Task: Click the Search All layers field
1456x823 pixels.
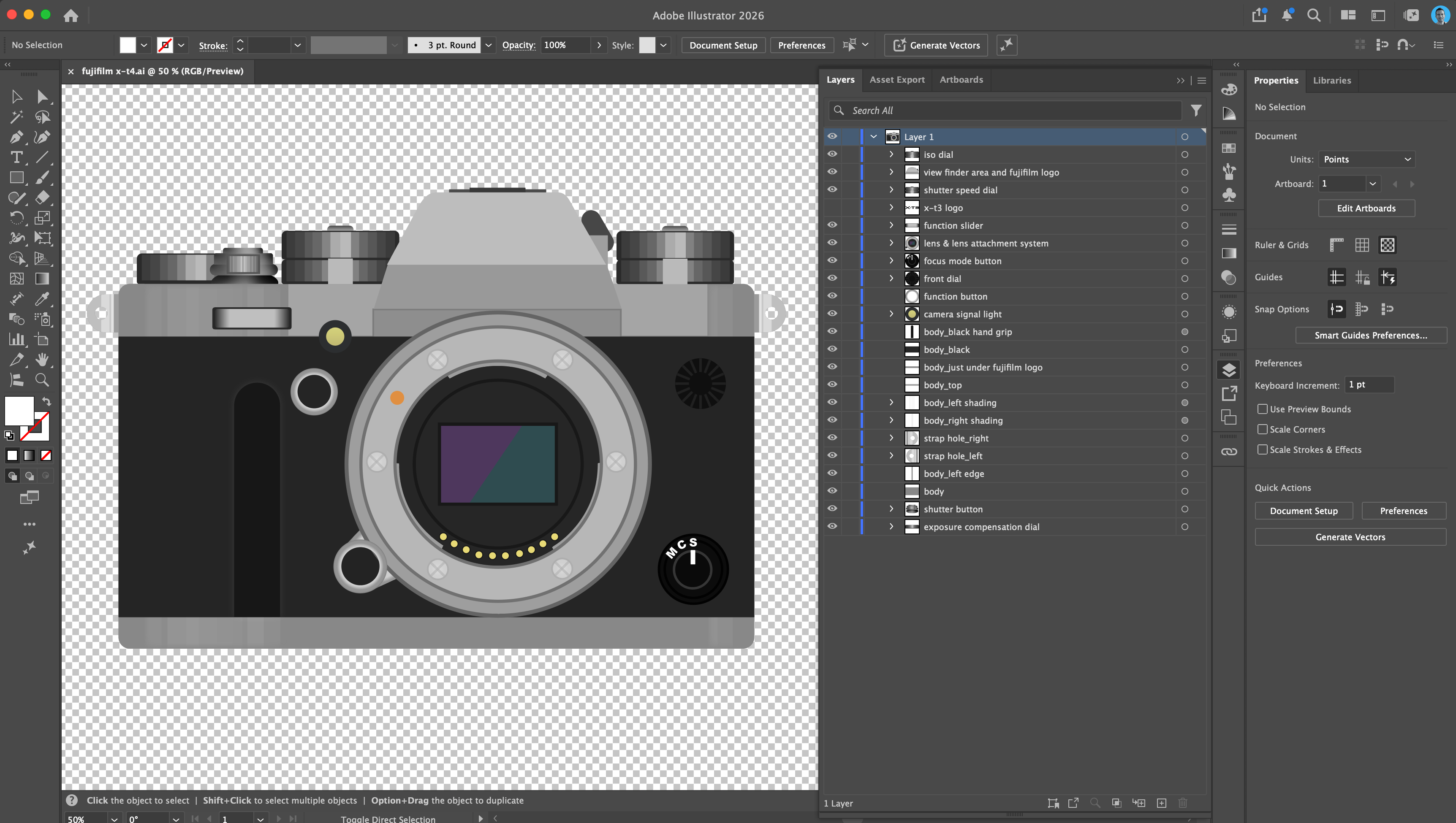Action: pyautogui.click(x=1005, y=110)
